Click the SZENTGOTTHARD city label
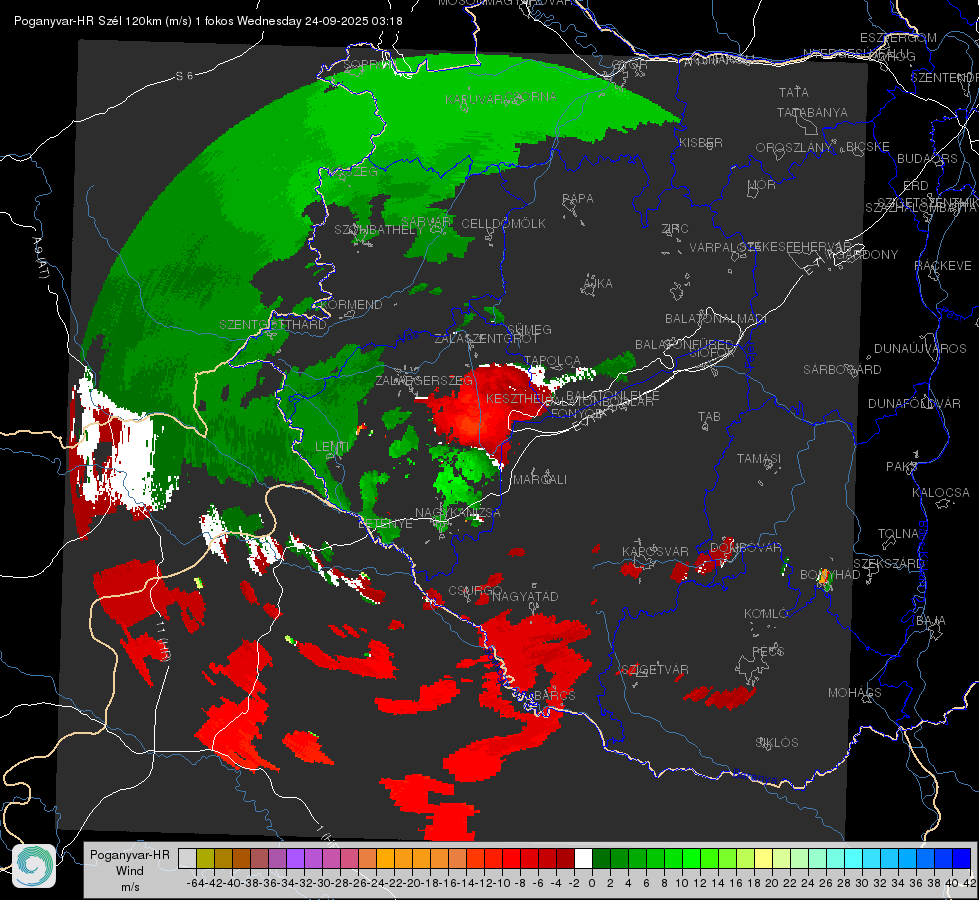 point(273,325)
